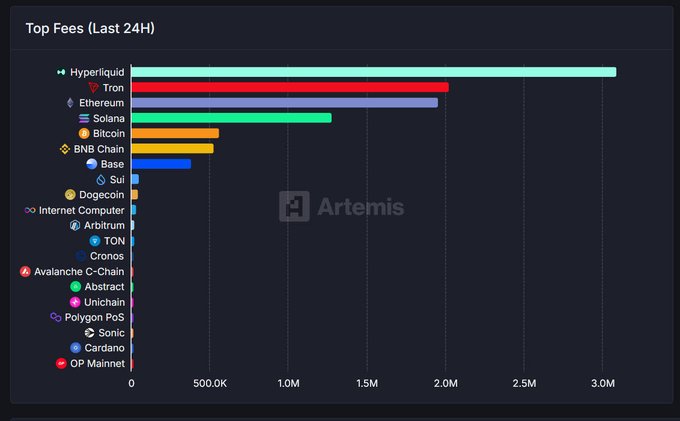Click the Avalanche C-Chain label text

79,271
